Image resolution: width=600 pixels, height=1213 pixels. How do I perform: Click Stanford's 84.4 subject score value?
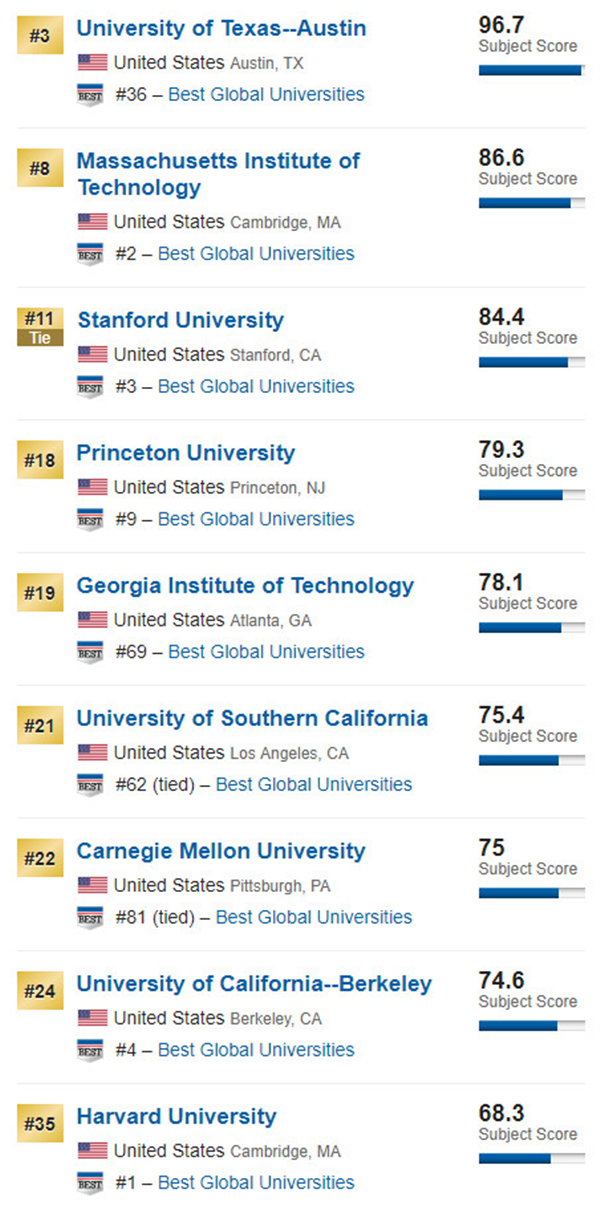501,318
